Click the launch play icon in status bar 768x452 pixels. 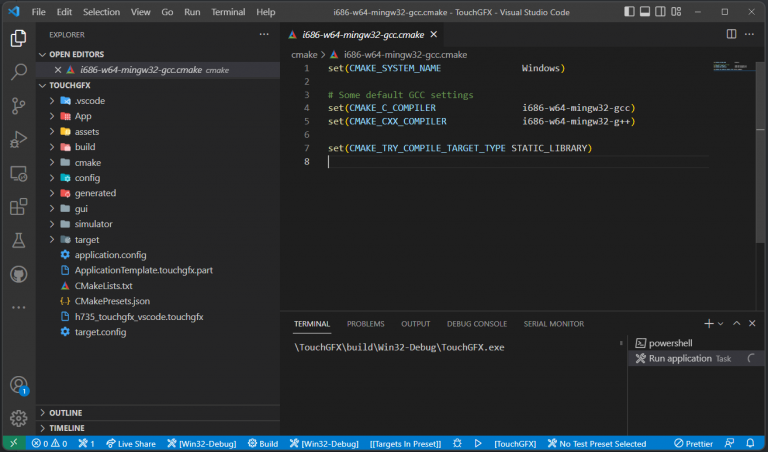[478, 443]
